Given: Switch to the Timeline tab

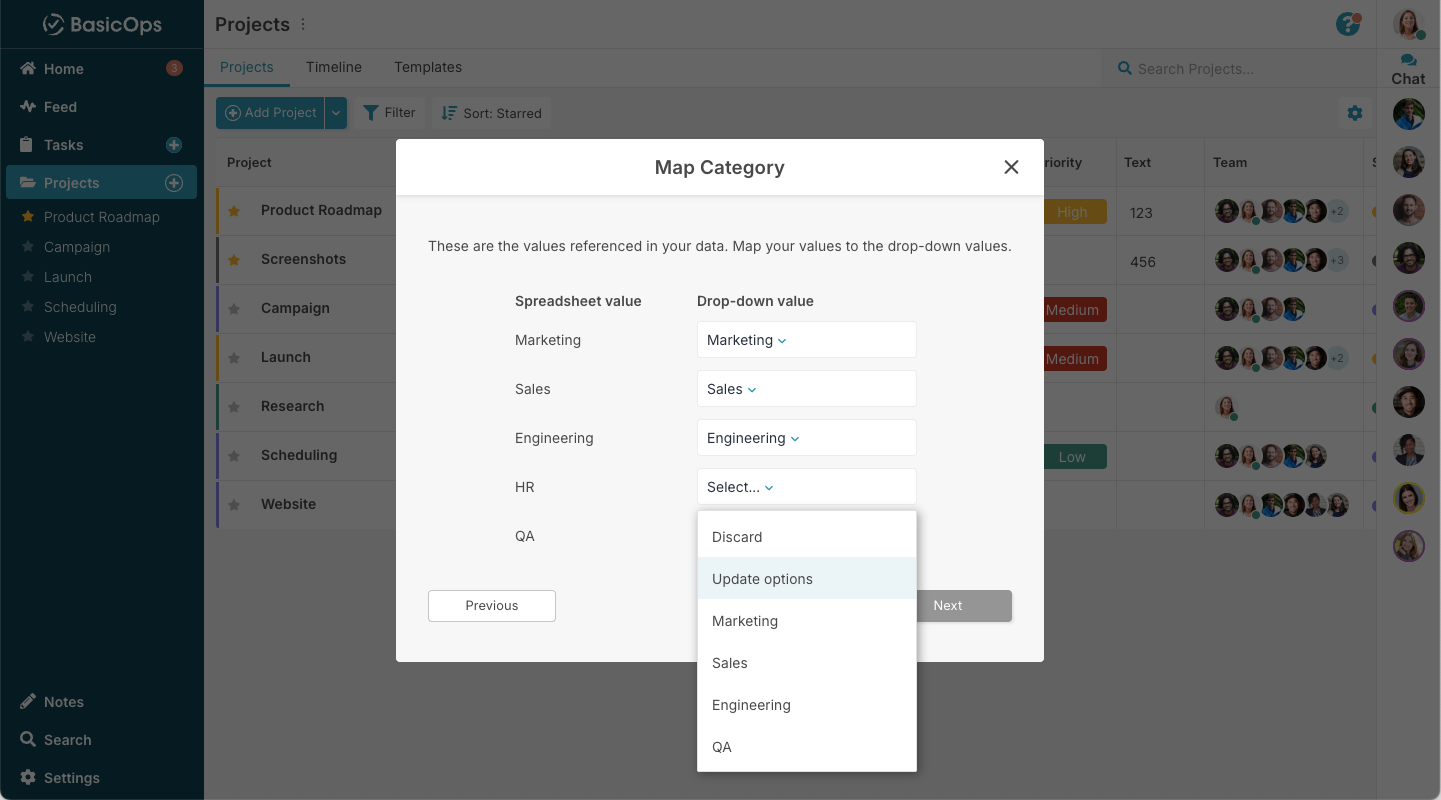Looking at the screenshot, I should [334, 67].
